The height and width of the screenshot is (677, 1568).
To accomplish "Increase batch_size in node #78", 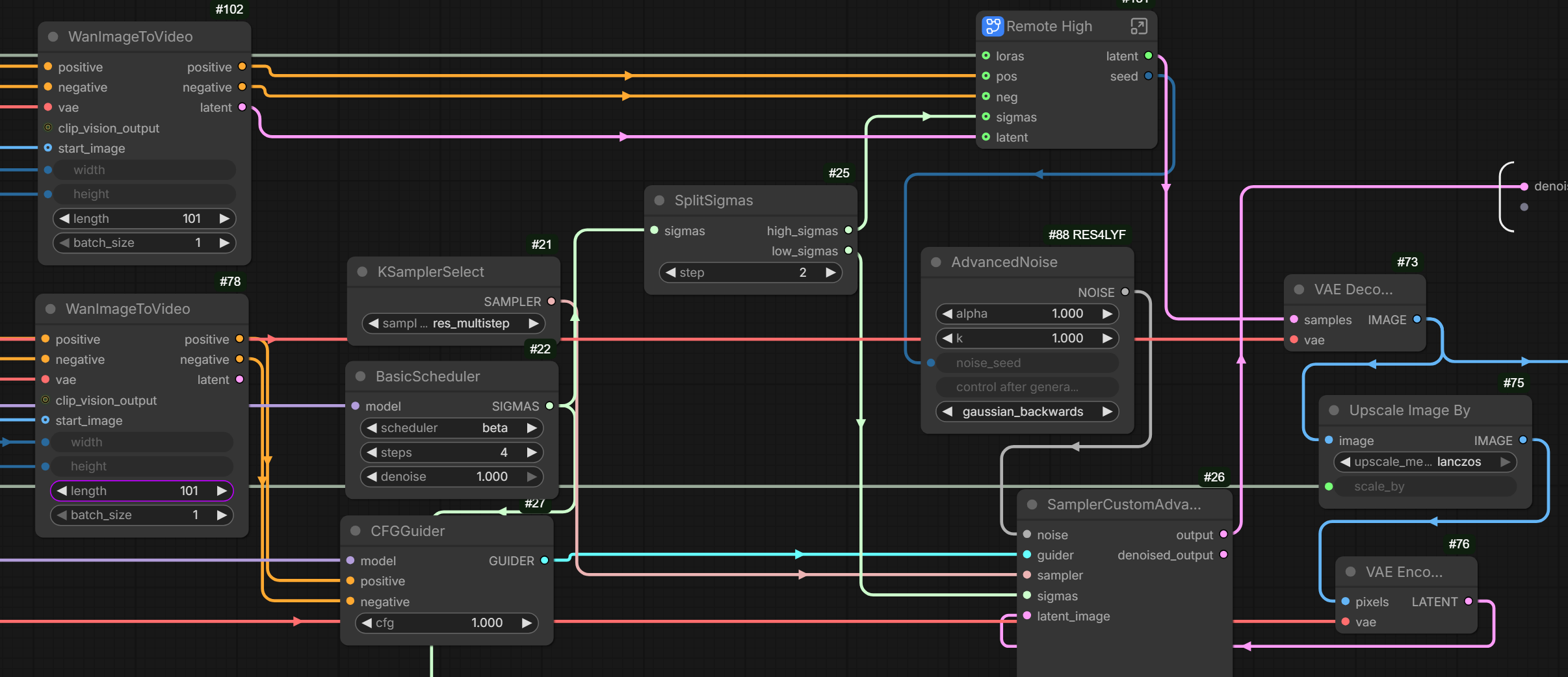I will [x=222, y=515].
